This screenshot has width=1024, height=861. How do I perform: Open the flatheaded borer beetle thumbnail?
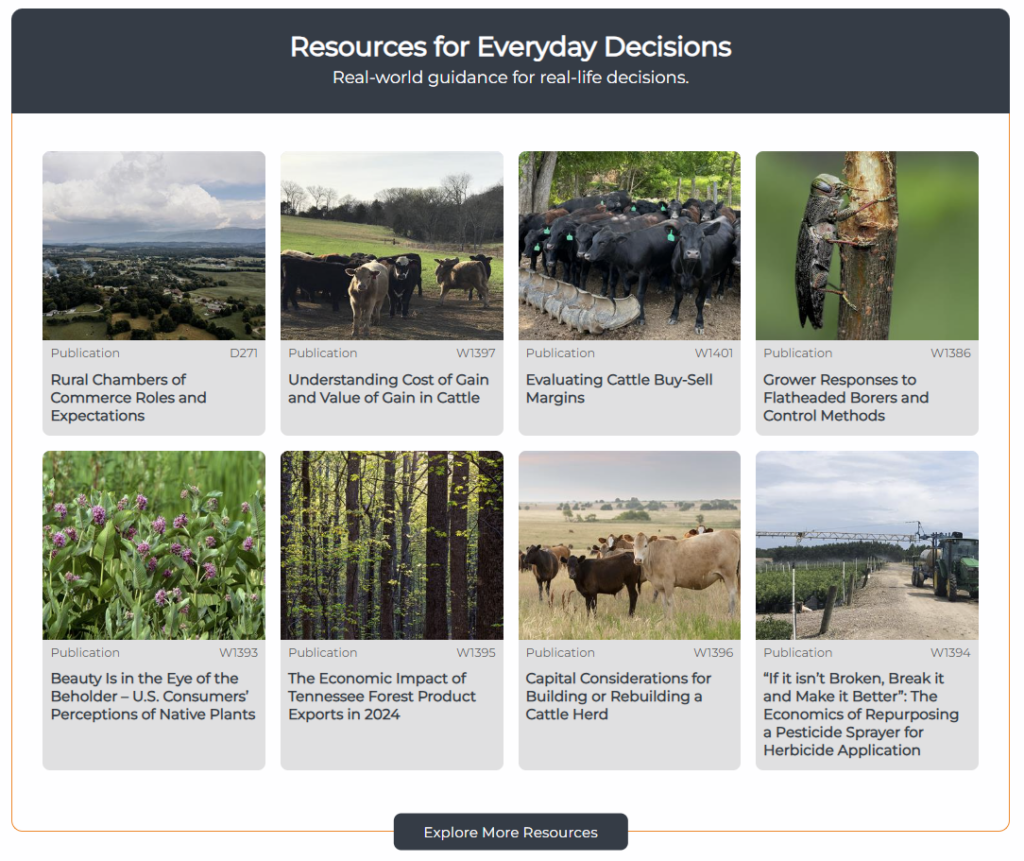pyautogui.click(x=867, y=246)
